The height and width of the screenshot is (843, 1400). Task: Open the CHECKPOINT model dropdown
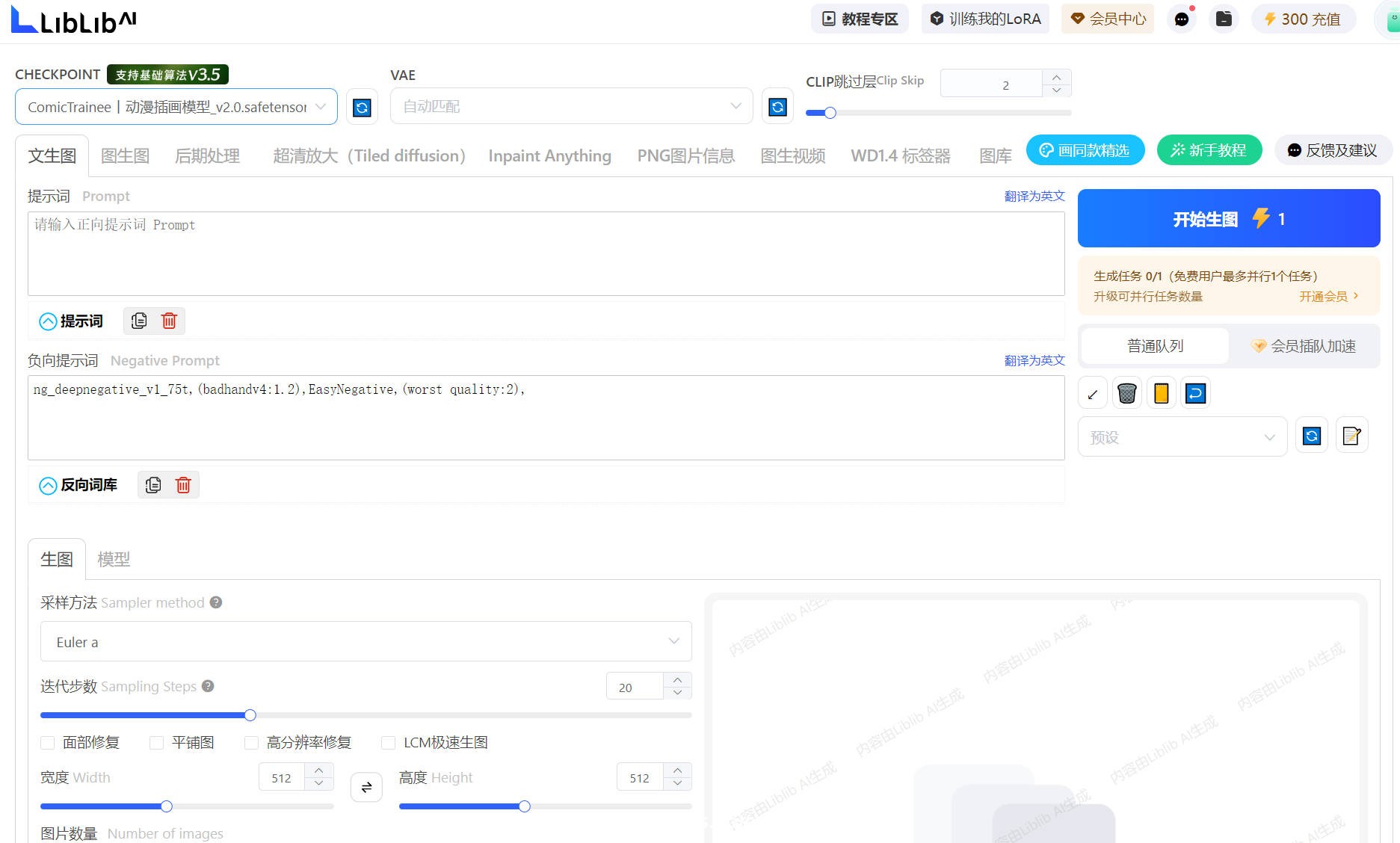176,107
